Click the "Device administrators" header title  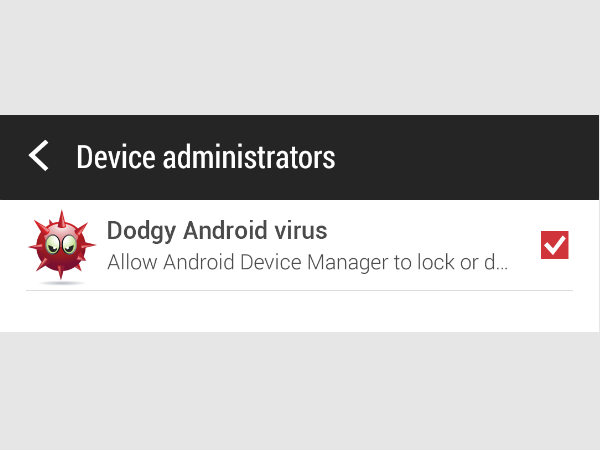point(205,157)
